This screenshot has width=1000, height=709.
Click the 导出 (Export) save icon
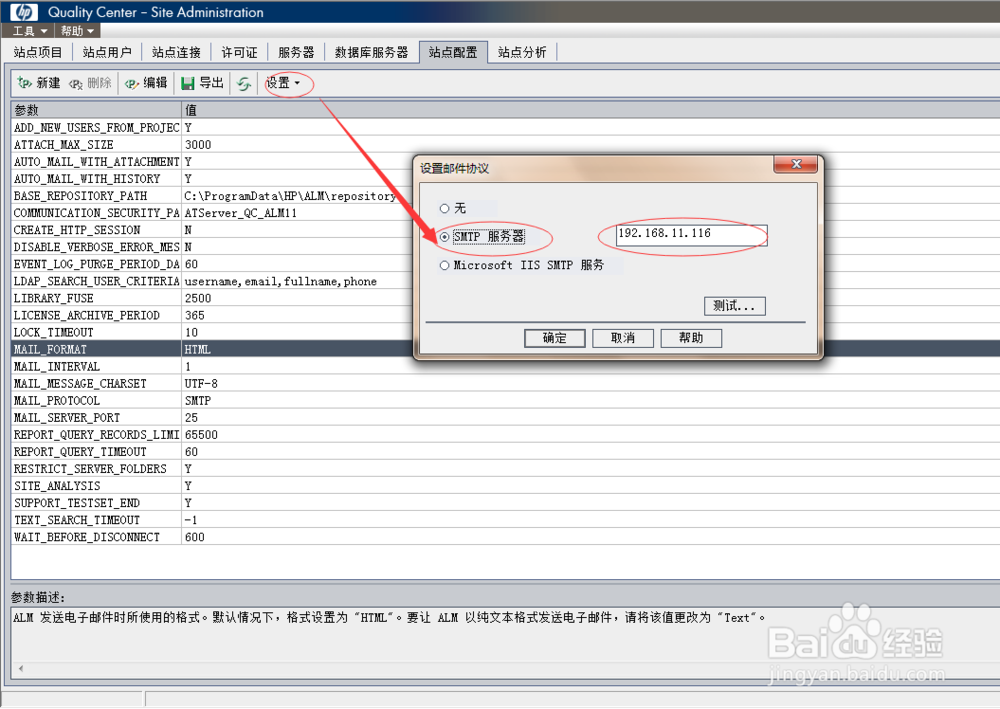coord(188,84)
